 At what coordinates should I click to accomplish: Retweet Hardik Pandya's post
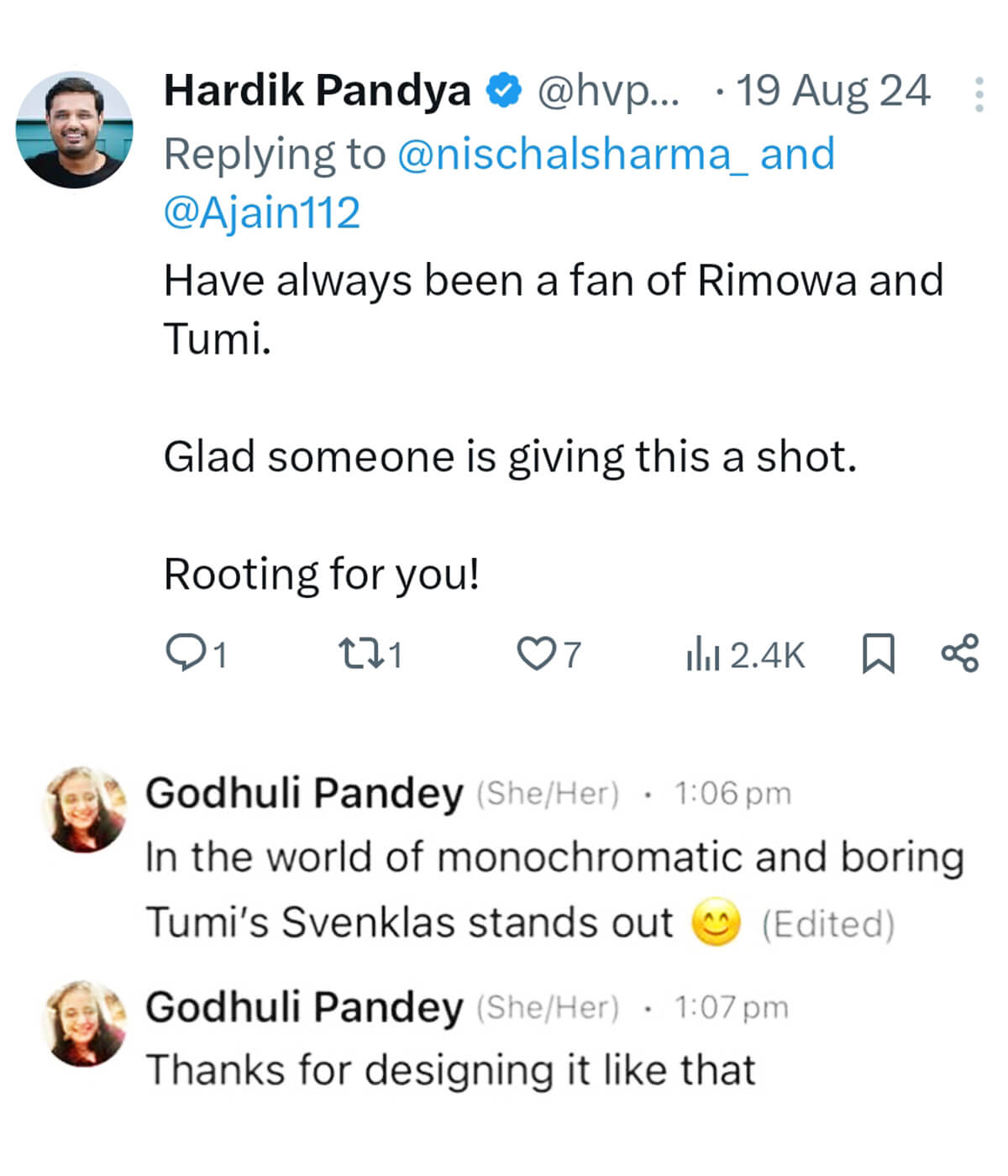(359, 654)
